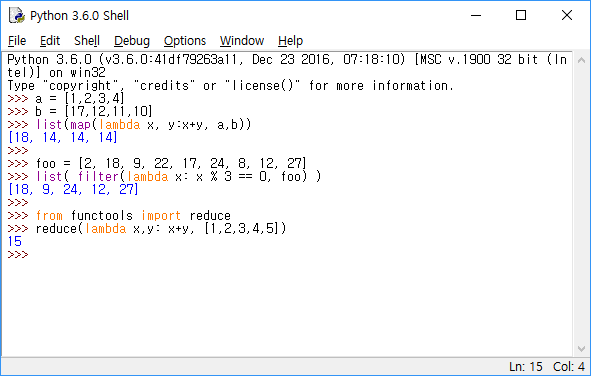Viewport: 591px width, 376px height.
Task: Click the filter lambda x % 3 line
Action: point(178,176)
